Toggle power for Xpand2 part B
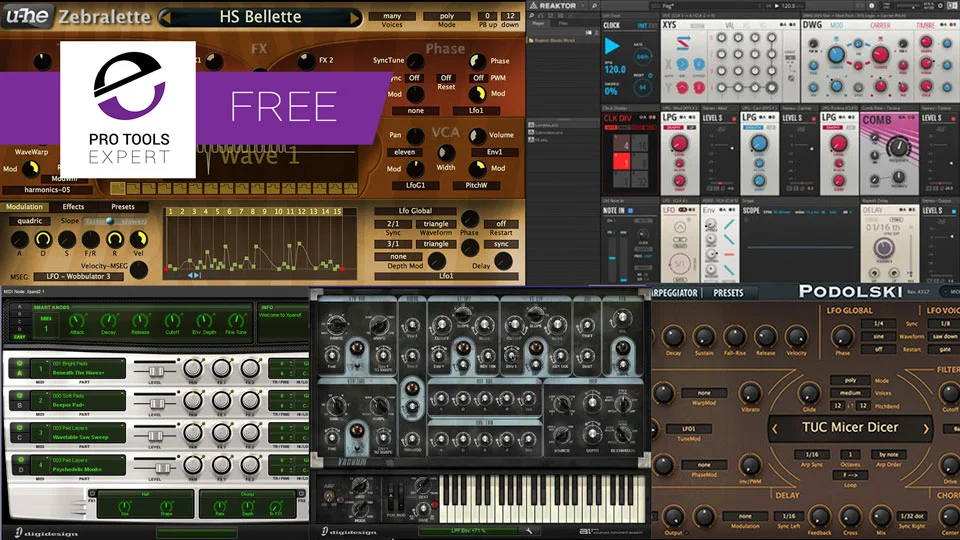The image size is (960, 540). tap(20, 396)
